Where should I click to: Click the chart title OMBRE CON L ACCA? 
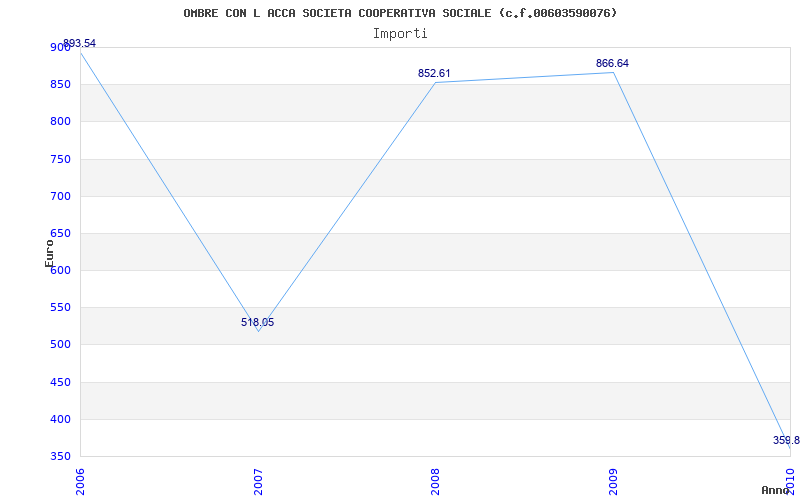click(400, 13)
